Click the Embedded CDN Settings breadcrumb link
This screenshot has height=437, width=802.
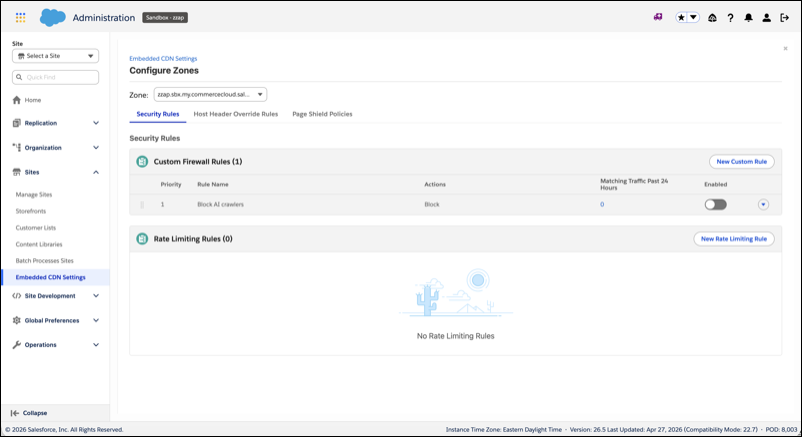pyautogui.click(x=163, y=59)
